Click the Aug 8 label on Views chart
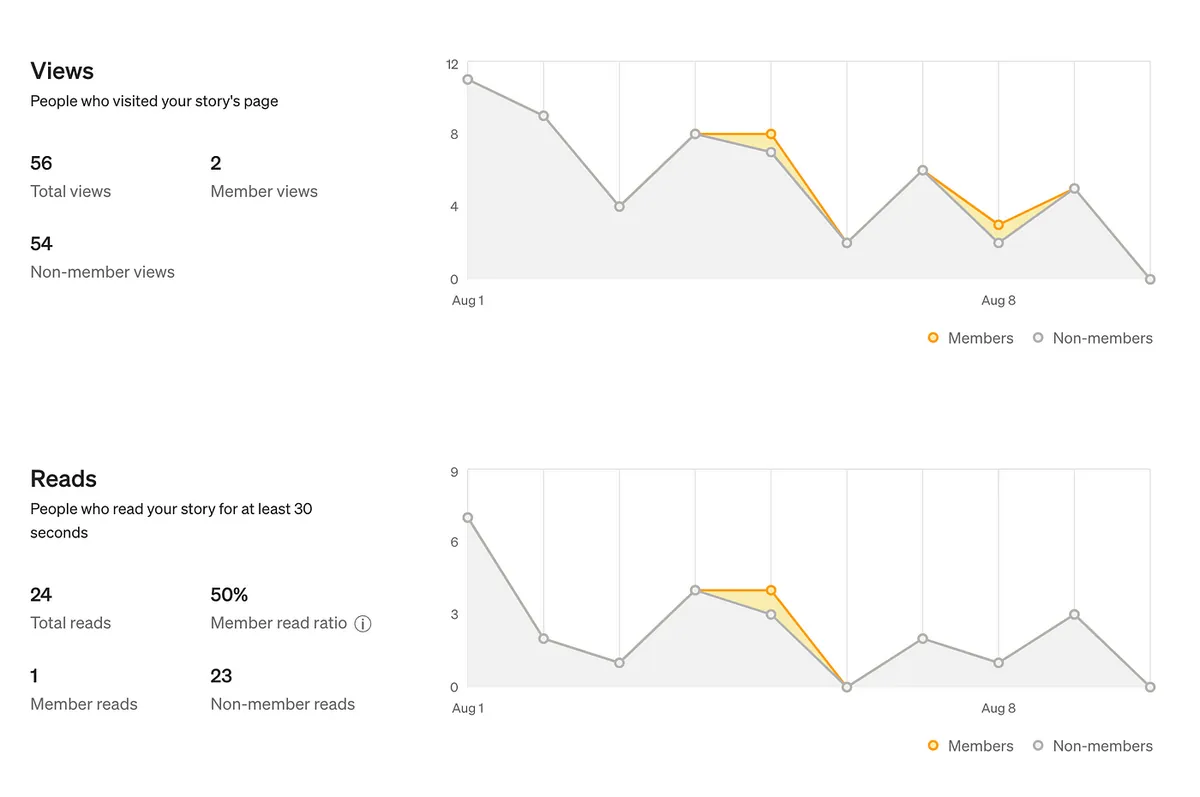This screenshot has width=1200, height=797. tap(998, 300)
